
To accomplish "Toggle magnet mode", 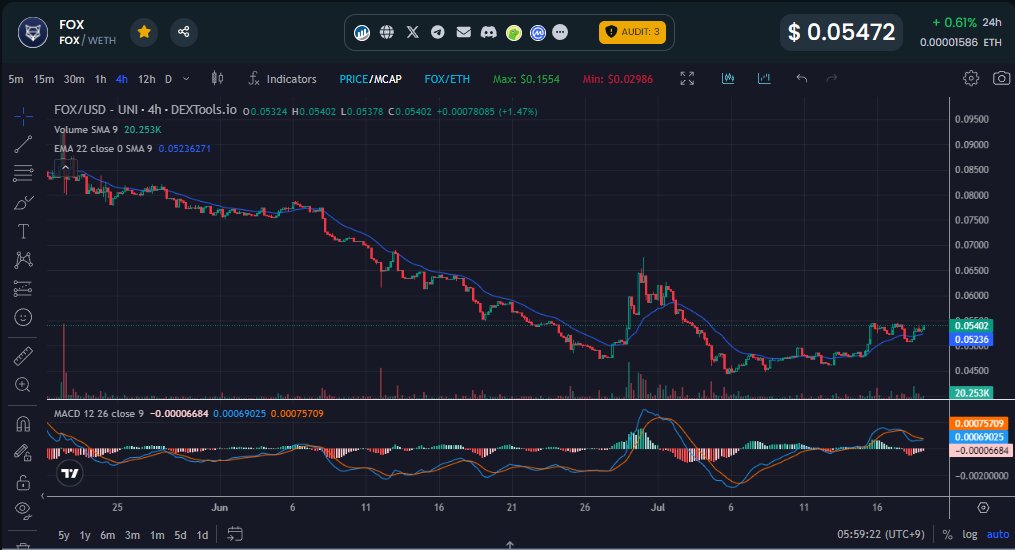I will 23,424.
